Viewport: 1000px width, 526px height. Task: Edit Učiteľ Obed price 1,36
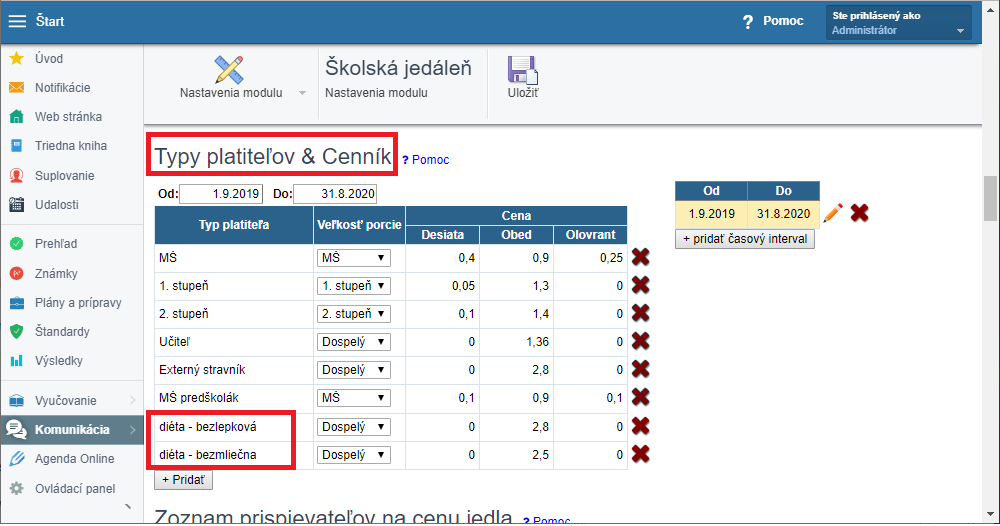point(516,342)
